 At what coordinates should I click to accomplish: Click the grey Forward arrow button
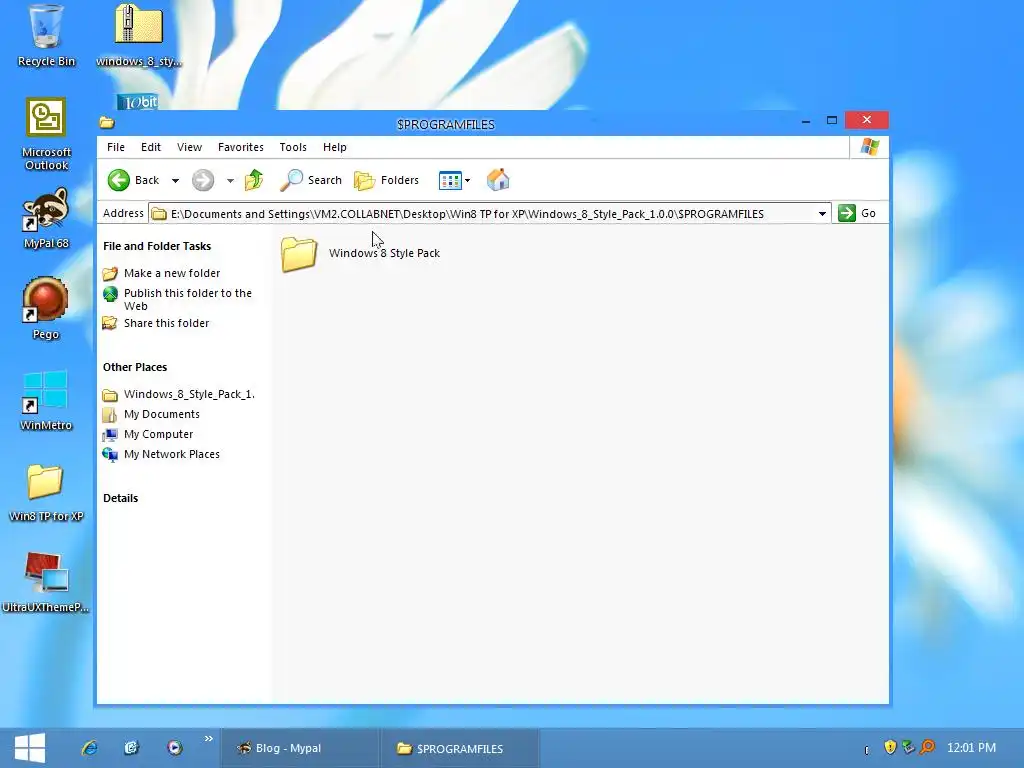pos(203,180)
